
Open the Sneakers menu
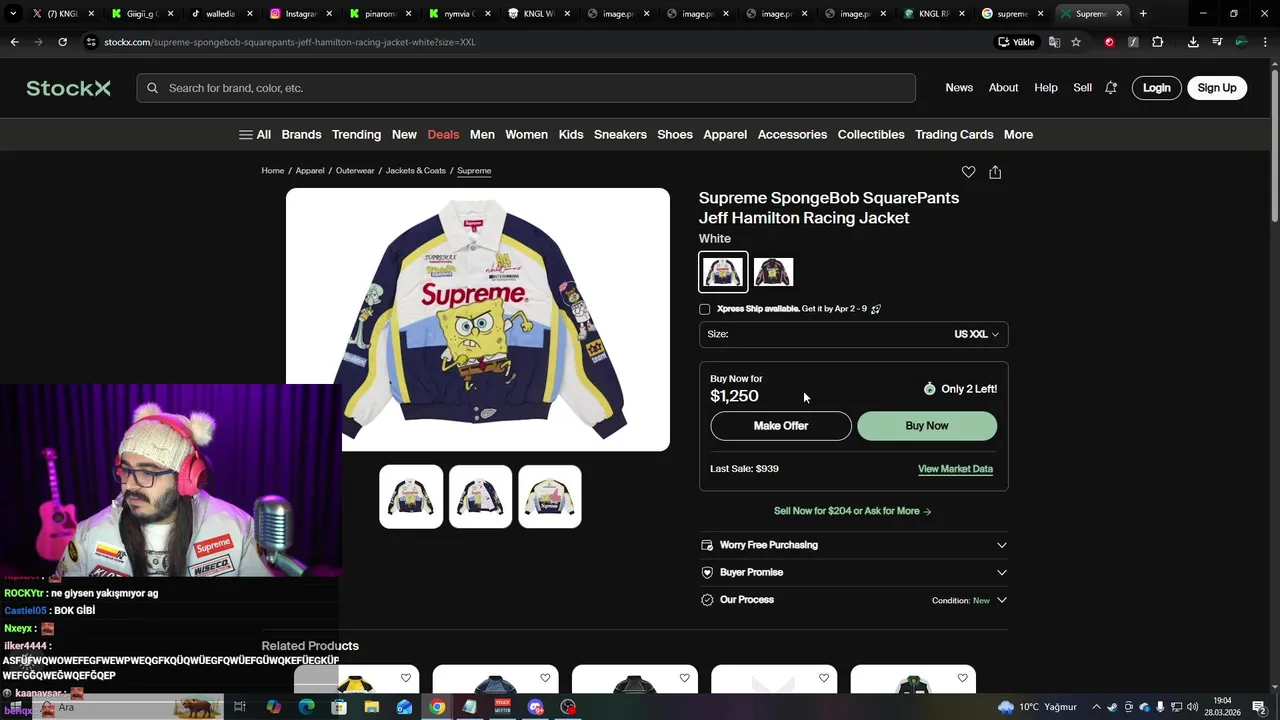point(620,134)
